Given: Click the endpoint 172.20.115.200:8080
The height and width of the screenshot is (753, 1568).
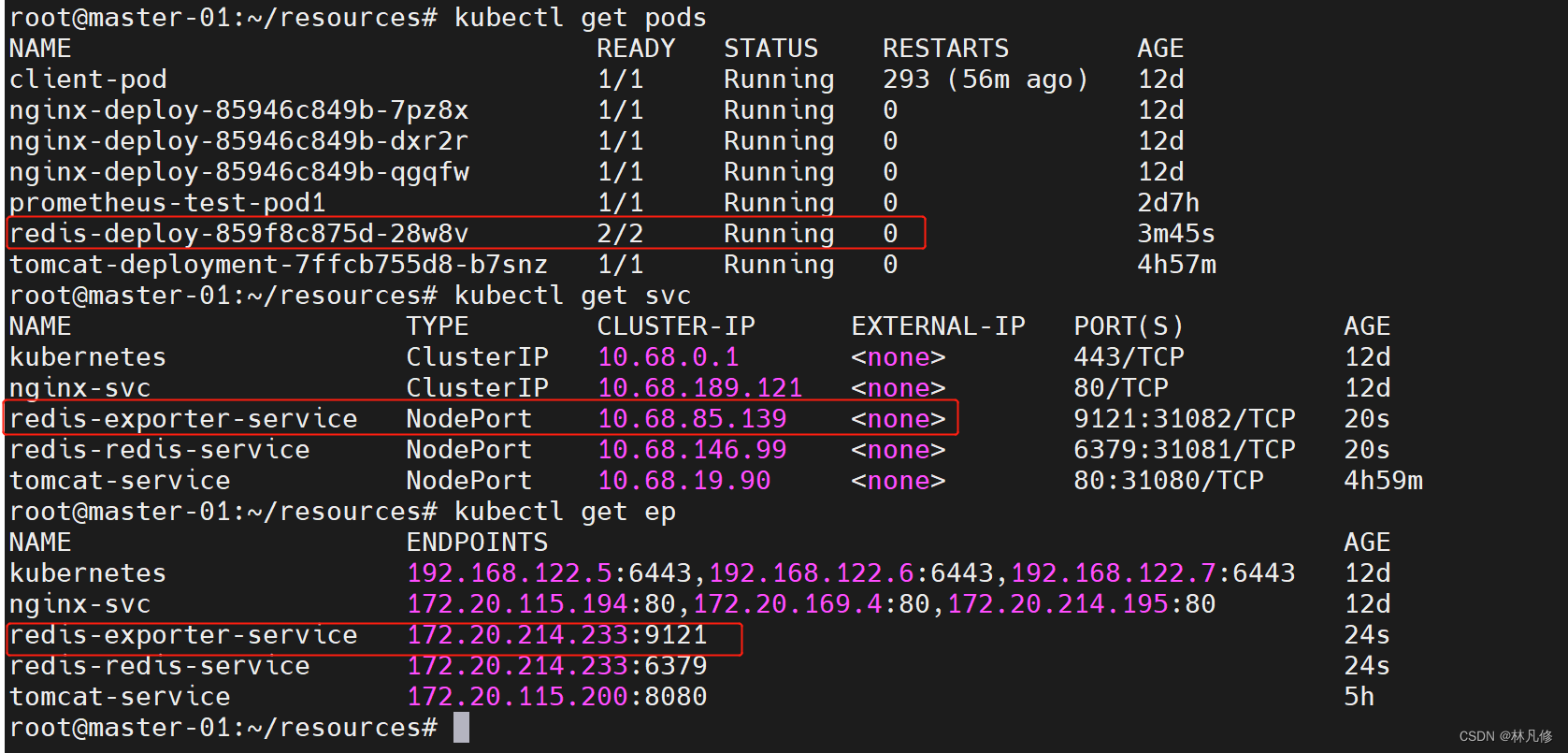Looking at the screenshot, I should tap(557, 697).
